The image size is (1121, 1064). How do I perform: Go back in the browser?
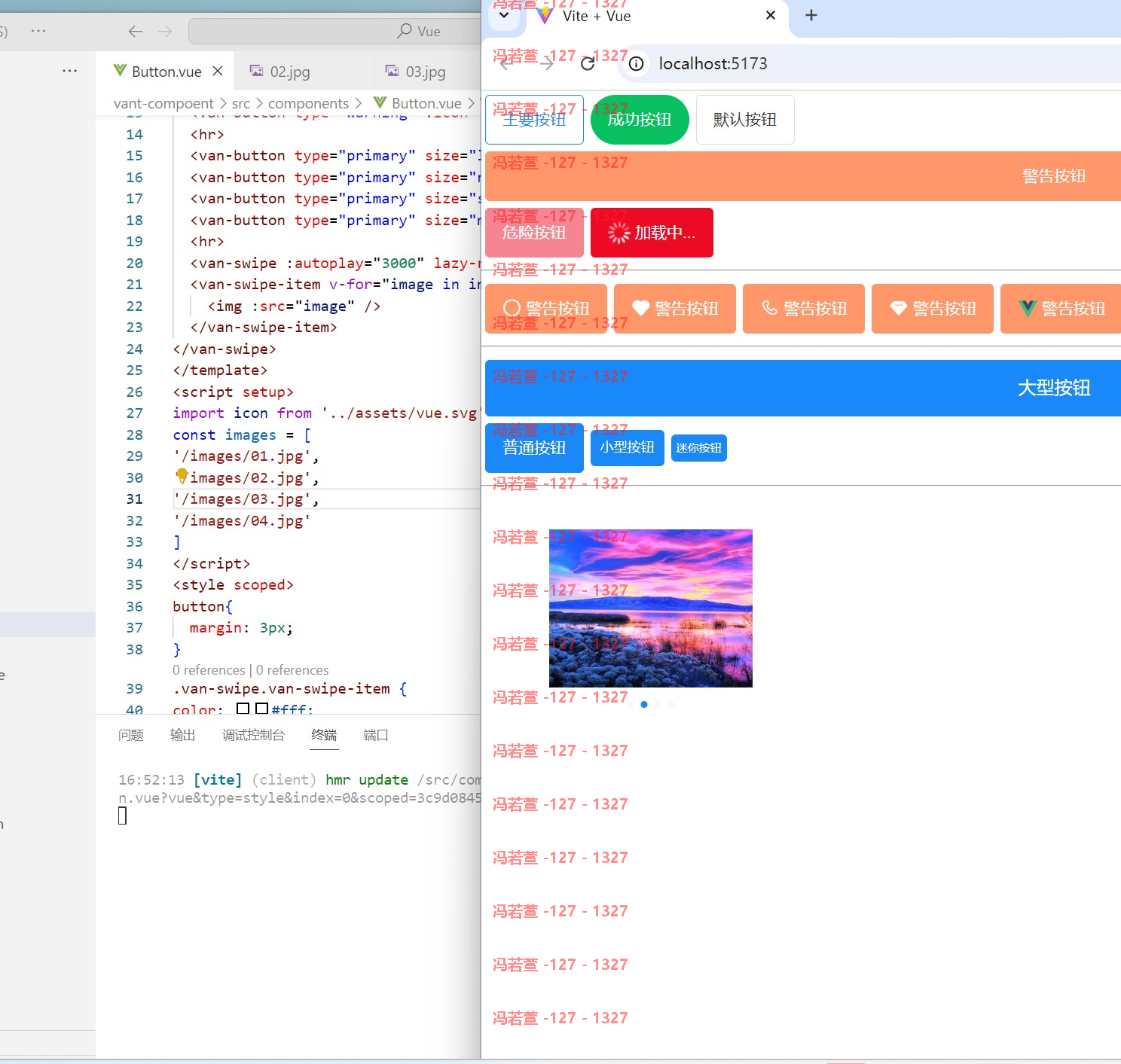coord(507,63)
